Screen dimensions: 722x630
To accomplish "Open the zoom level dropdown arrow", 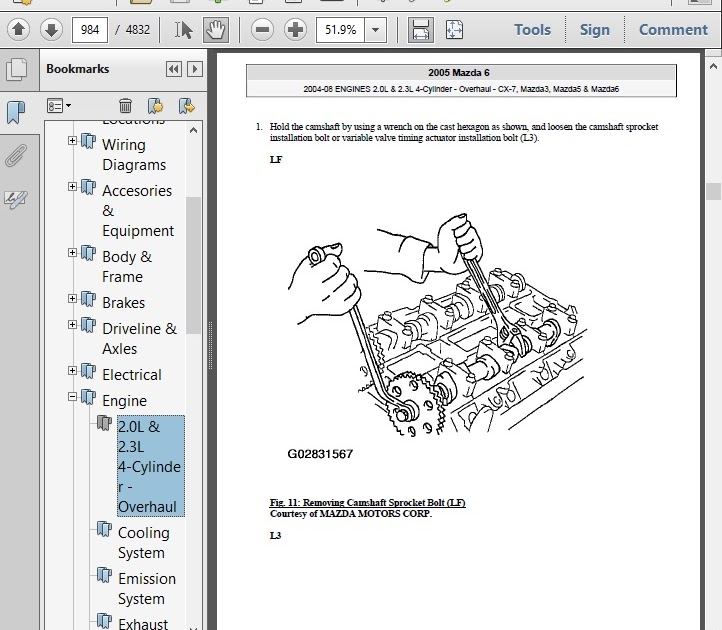I will click(x=375, y=30).
